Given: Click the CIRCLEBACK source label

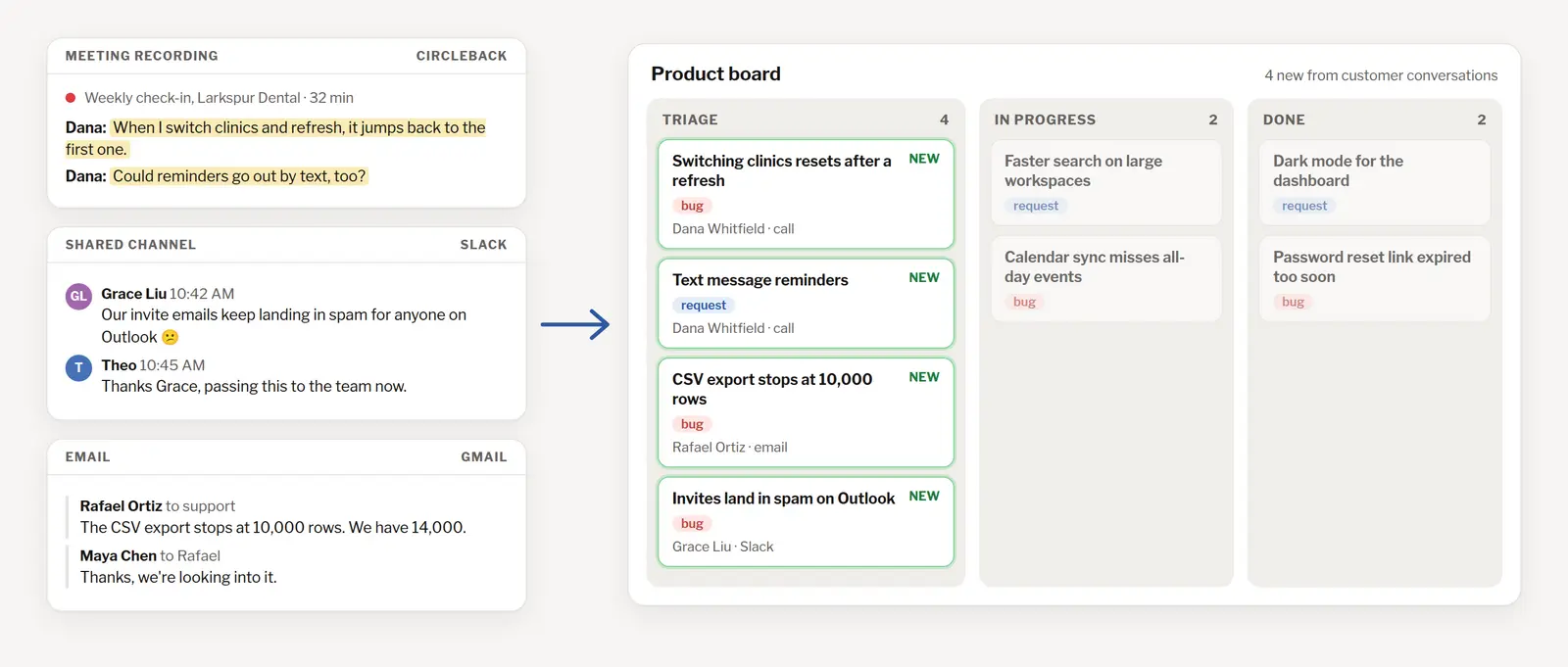Looking at the screenshot, I should (x=462, y=56).
